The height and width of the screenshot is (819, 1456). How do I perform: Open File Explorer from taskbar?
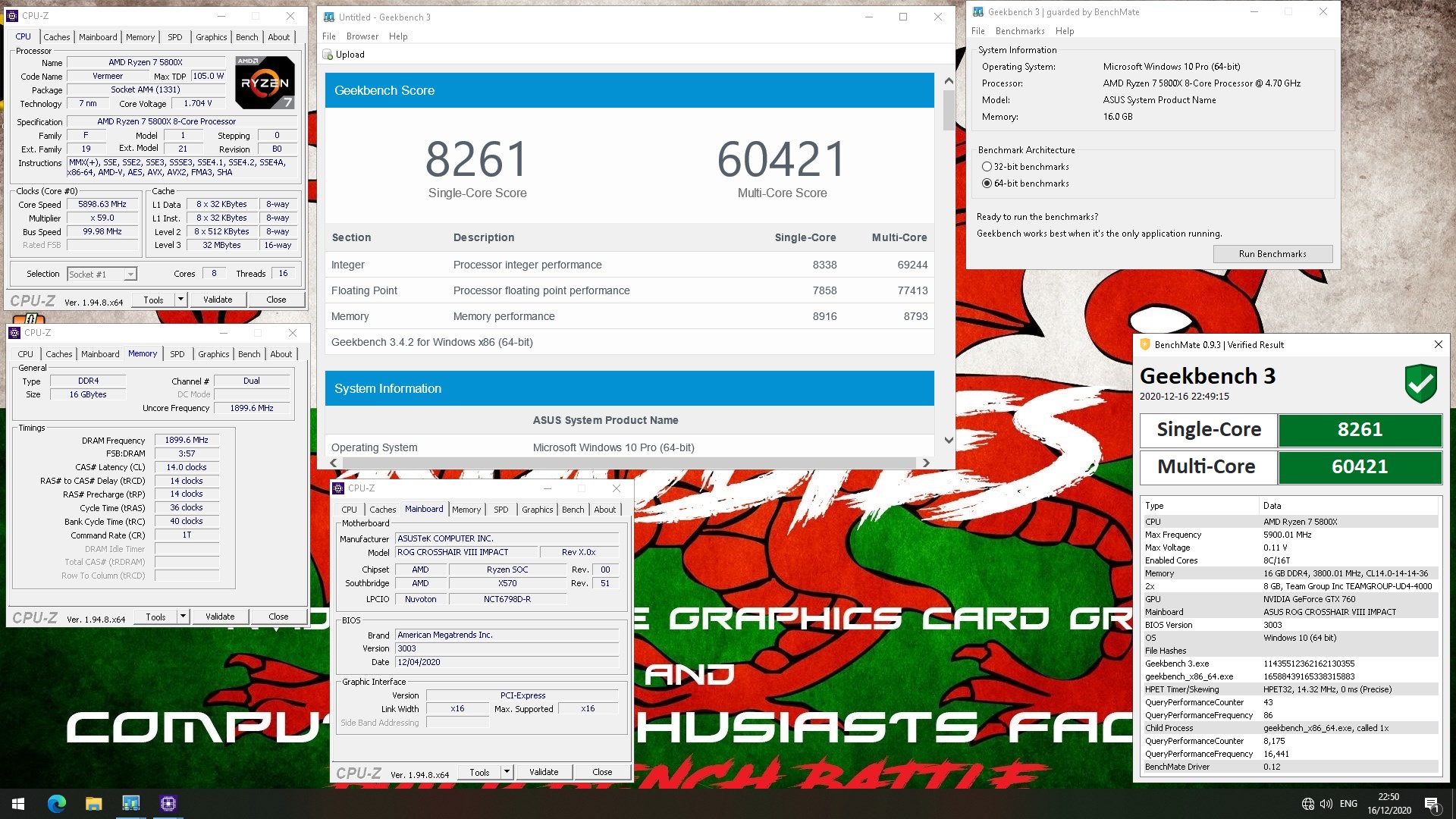(x=93, y=803)
